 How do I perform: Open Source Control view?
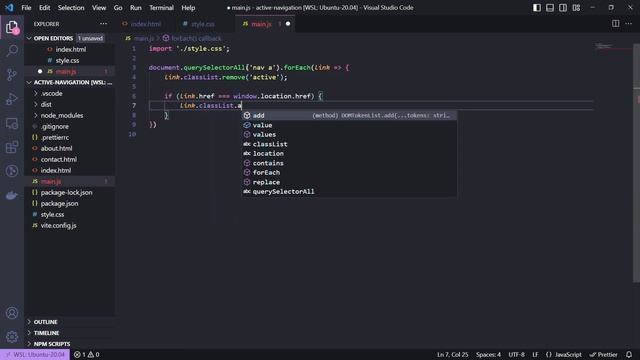coord(12,75)
